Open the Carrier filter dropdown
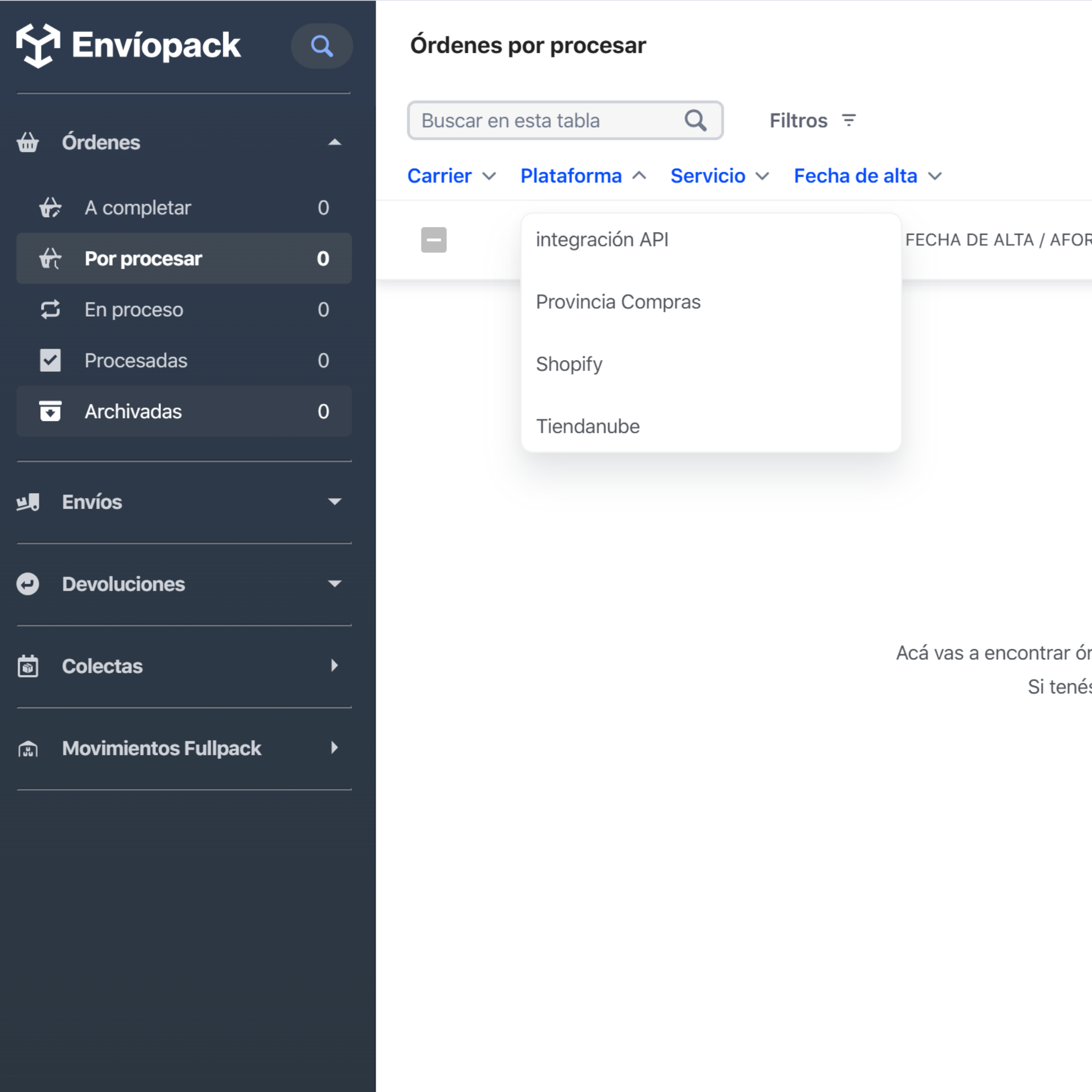The width and height of the screenshot is (1092, 1092). point(451,176)
